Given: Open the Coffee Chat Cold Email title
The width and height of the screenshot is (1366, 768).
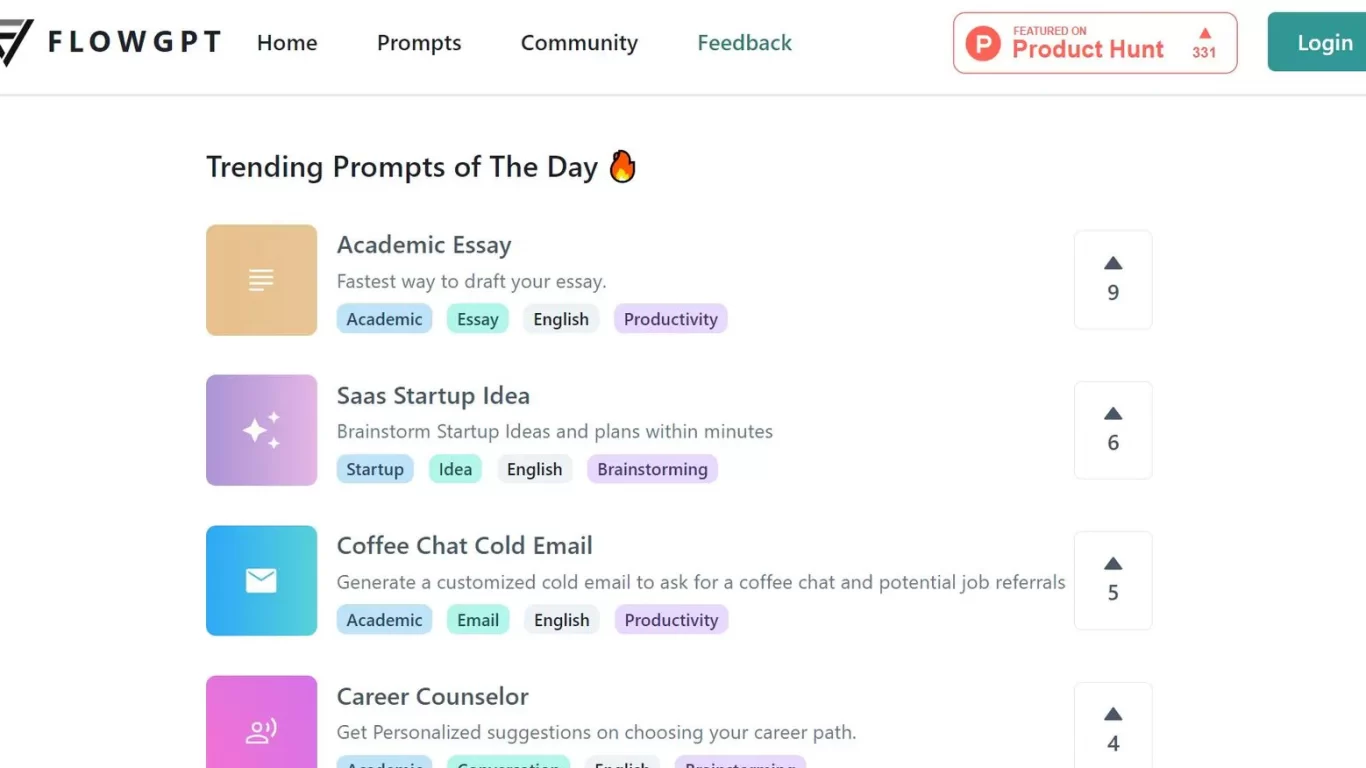Looking at the screenshot, I should pos(465,546).
